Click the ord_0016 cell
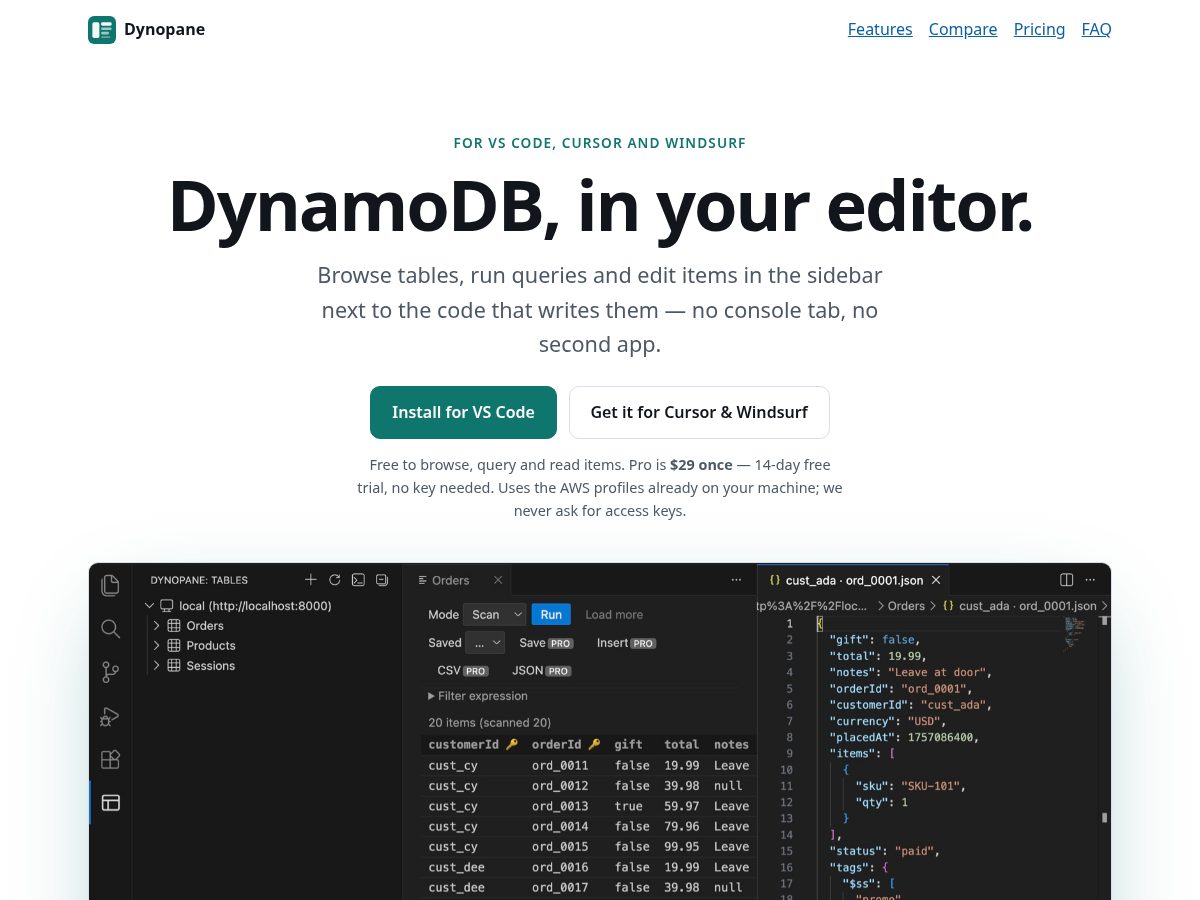 [x=560, y=867]
